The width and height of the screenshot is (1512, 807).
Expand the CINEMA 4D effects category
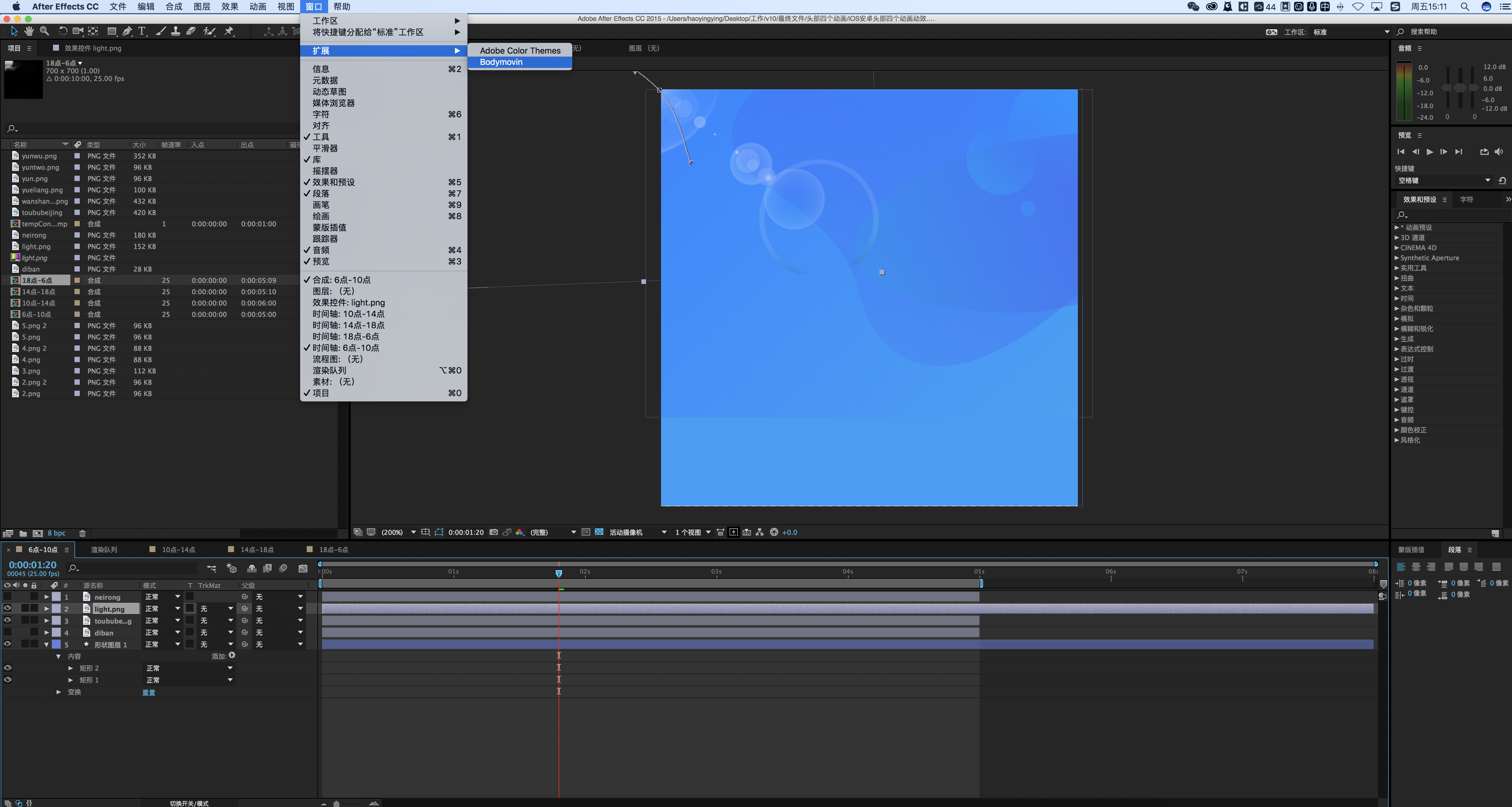coord(1397,248)
